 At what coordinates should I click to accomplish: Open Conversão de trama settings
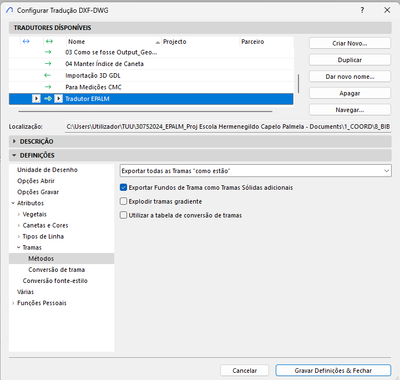click(57, 269)
